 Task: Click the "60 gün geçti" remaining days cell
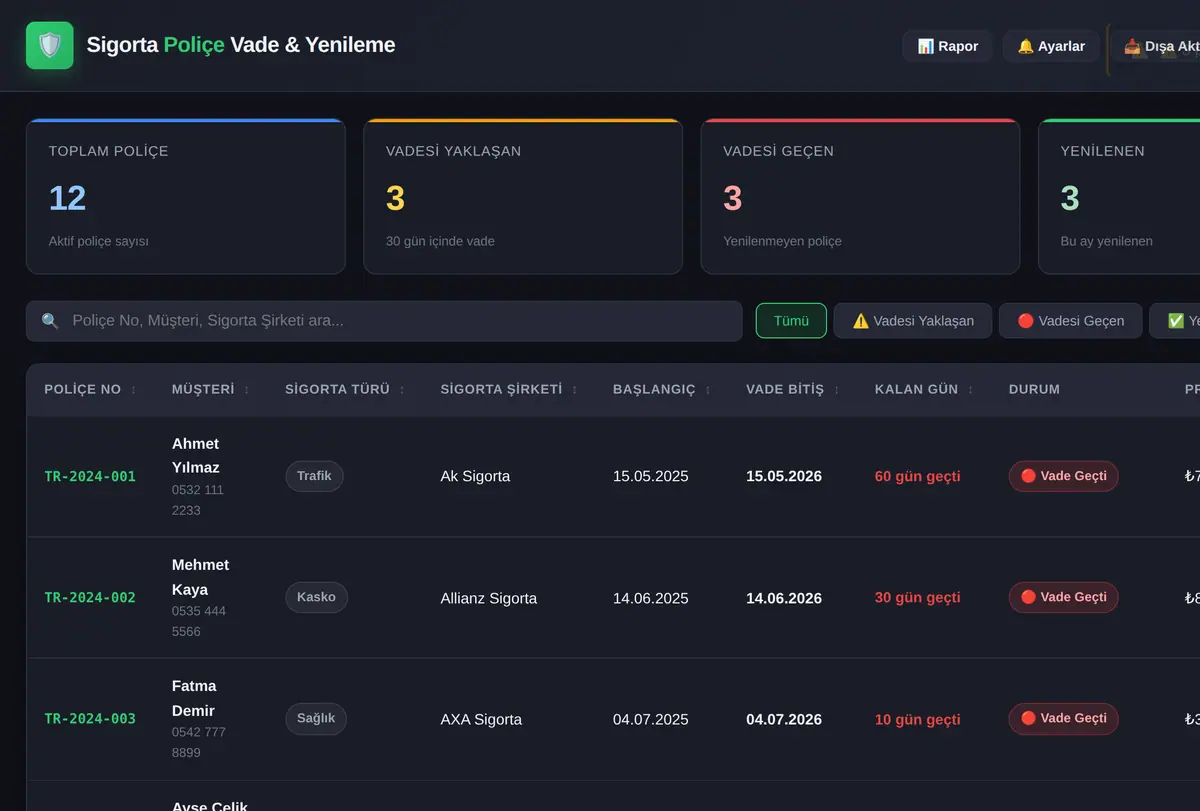click(x=918, y=477)
